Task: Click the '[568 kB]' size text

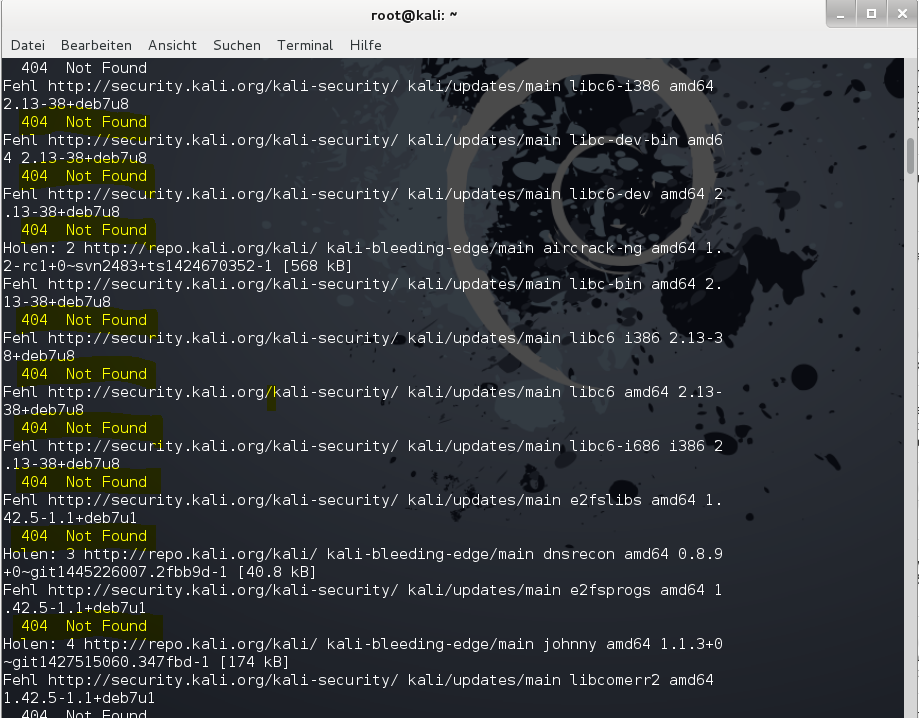Action: click(317, 266)
